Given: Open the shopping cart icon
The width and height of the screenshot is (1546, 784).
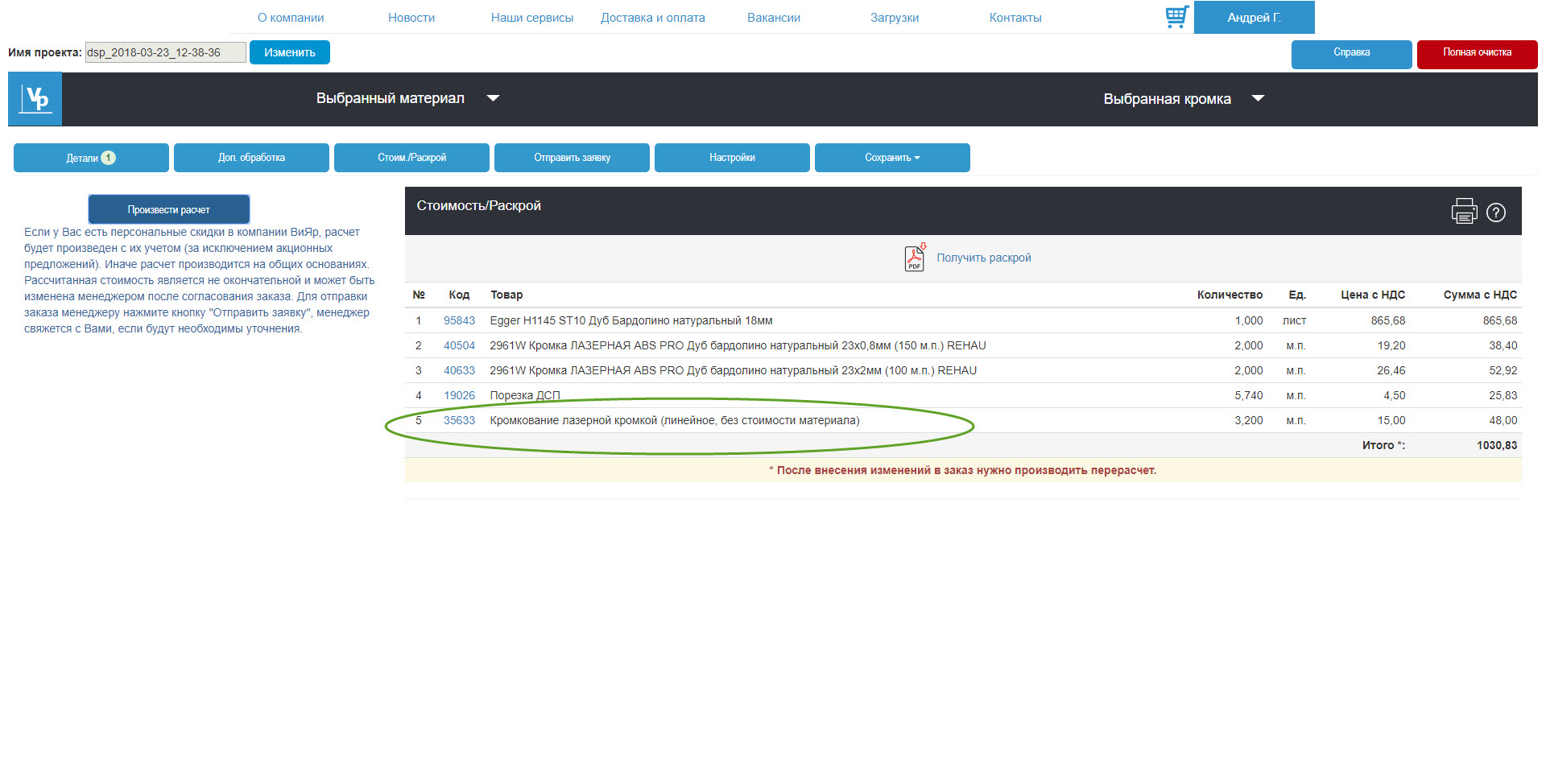Looking at the screenshot, I should (x=1176, y=17).
